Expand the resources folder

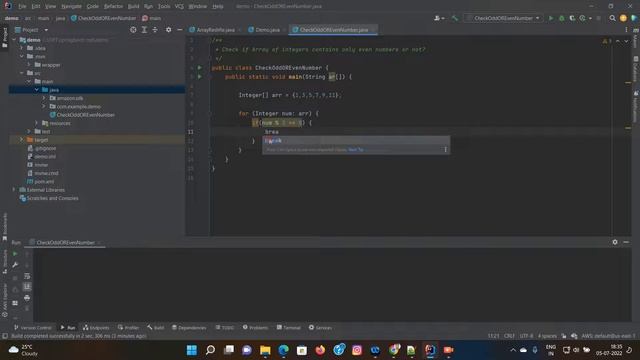coord(36,123)
